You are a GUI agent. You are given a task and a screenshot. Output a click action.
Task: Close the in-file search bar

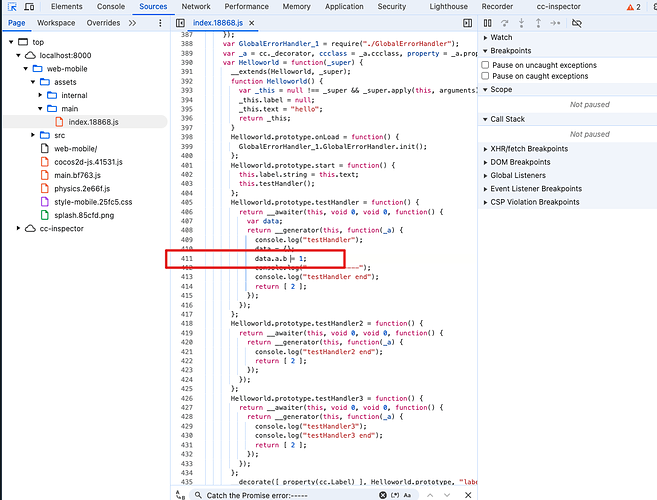pyautogui.click(x=468, y=495)
